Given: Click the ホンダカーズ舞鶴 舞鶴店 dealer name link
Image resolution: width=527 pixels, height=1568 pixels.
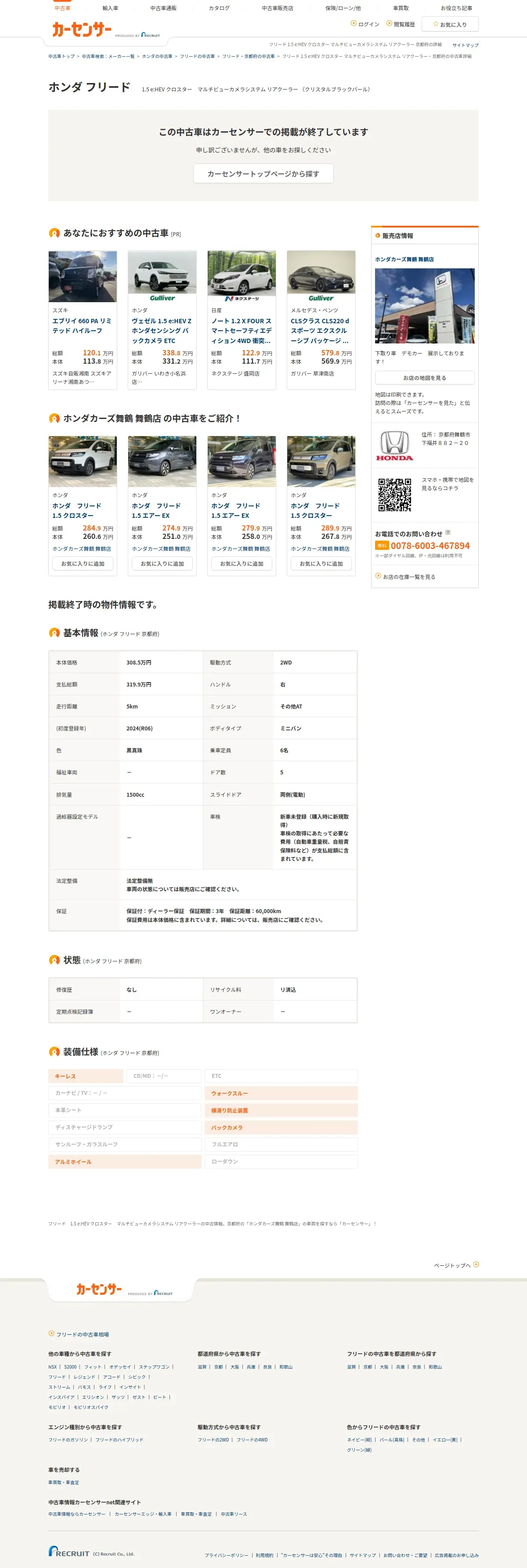Looking at the screenshot, I should pyautogui.click(x=404, y=259).
